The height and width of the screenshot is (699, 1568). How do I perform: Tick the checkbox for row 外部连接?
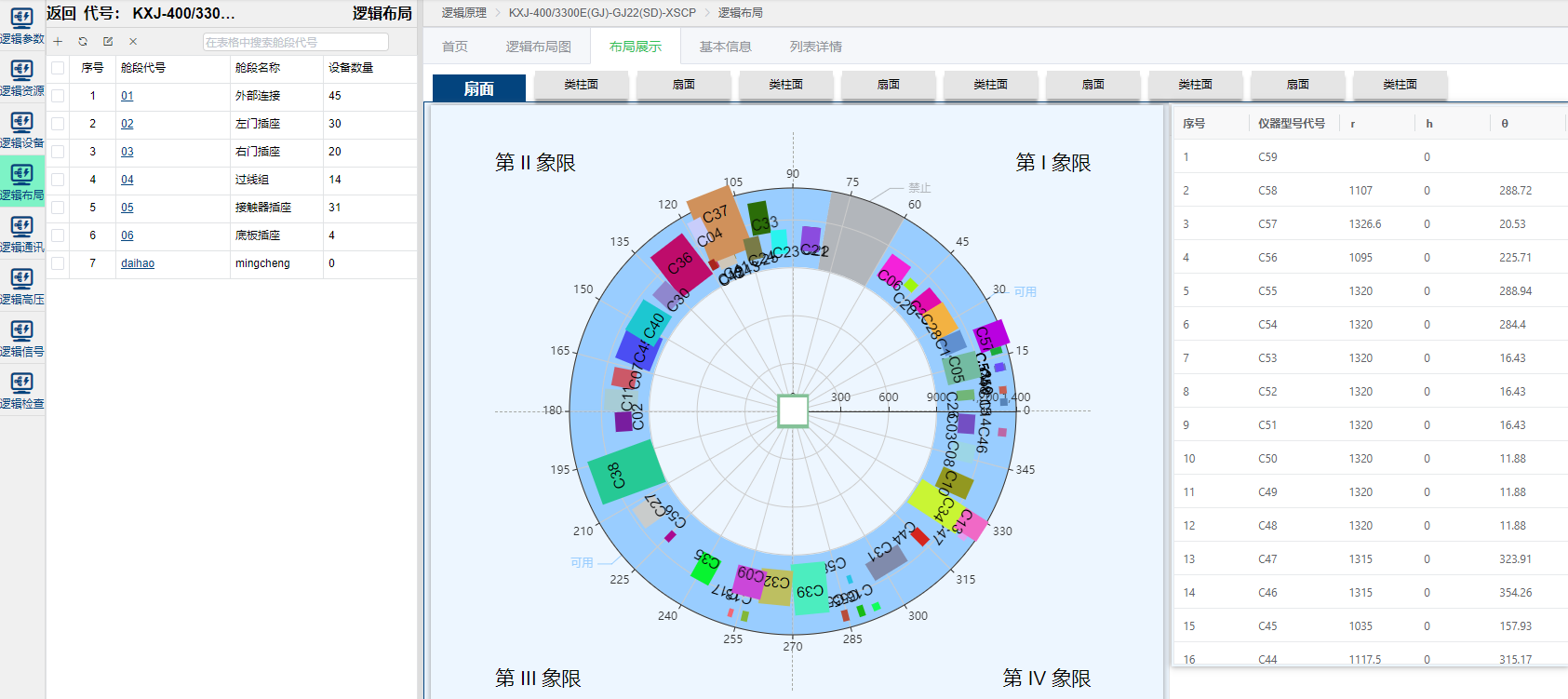tap(58, 96)
